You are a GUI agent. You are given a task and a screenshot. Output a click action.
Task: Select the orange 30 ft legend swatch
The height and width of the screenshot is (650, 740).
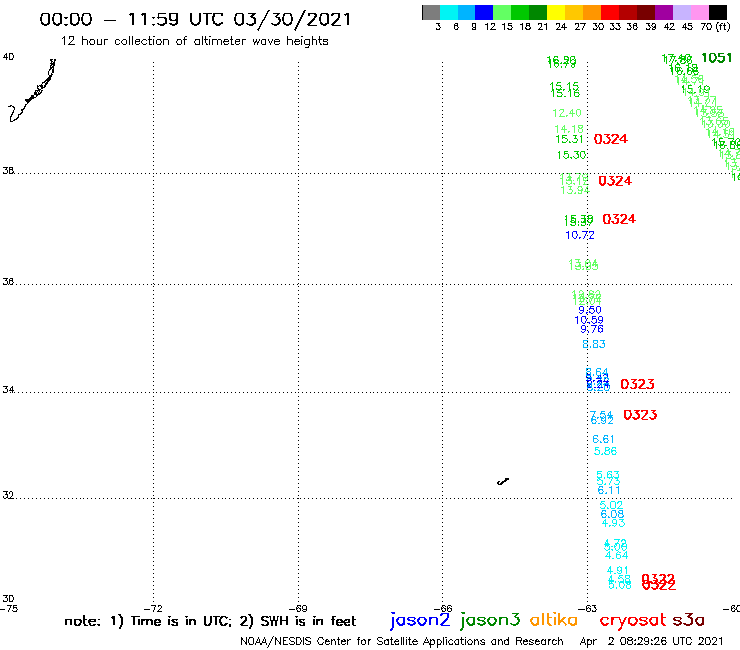[x=592, y=12]
